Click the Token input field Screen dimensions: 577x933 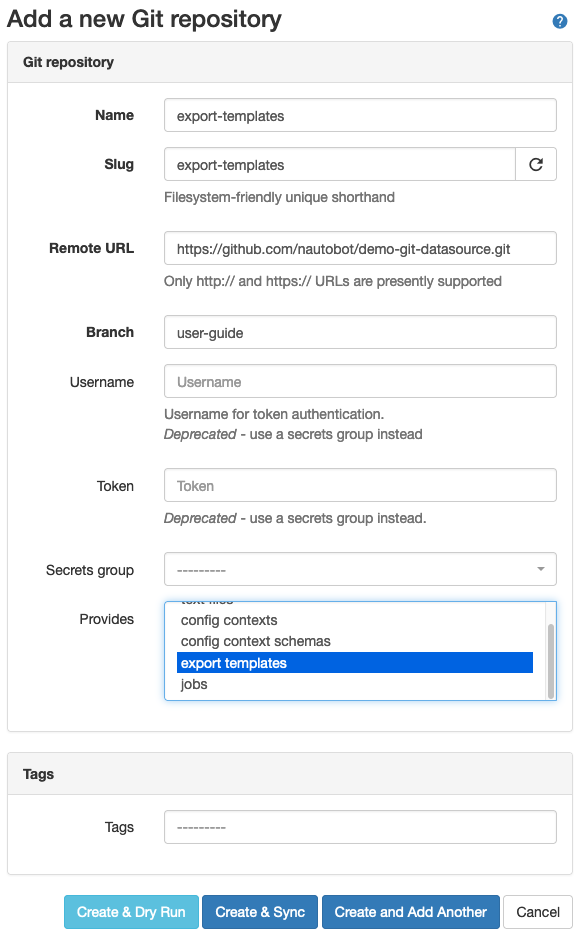[359, 486]
